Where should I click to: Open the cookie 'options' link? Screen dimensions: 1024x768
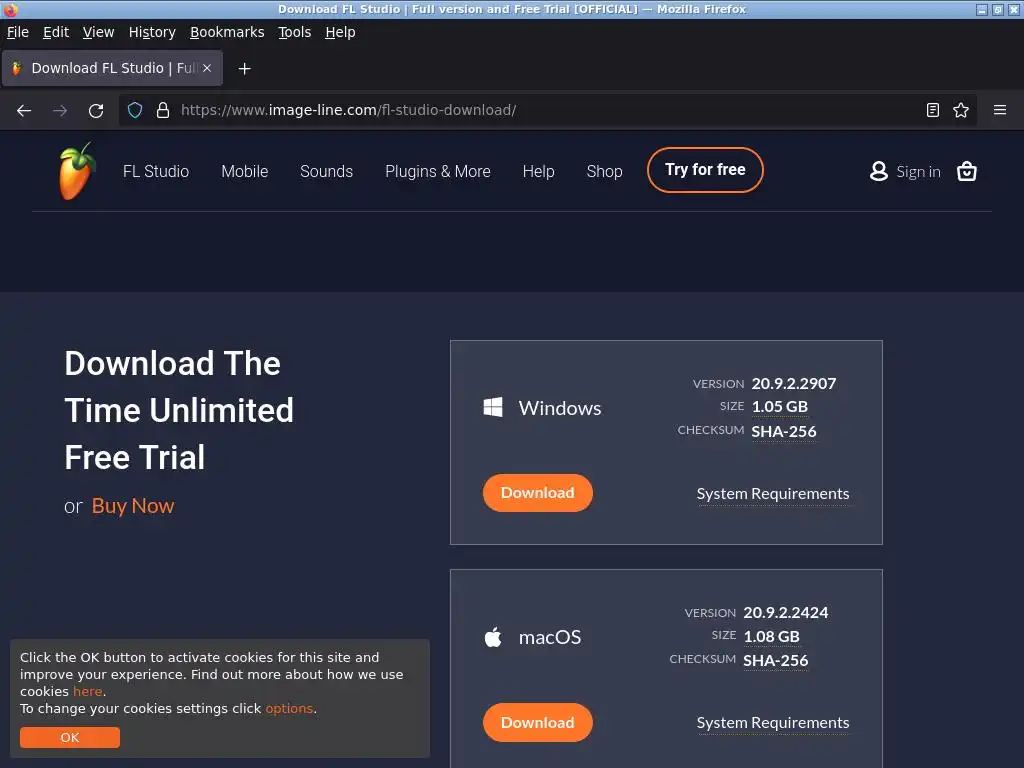(x=289, y=708)
